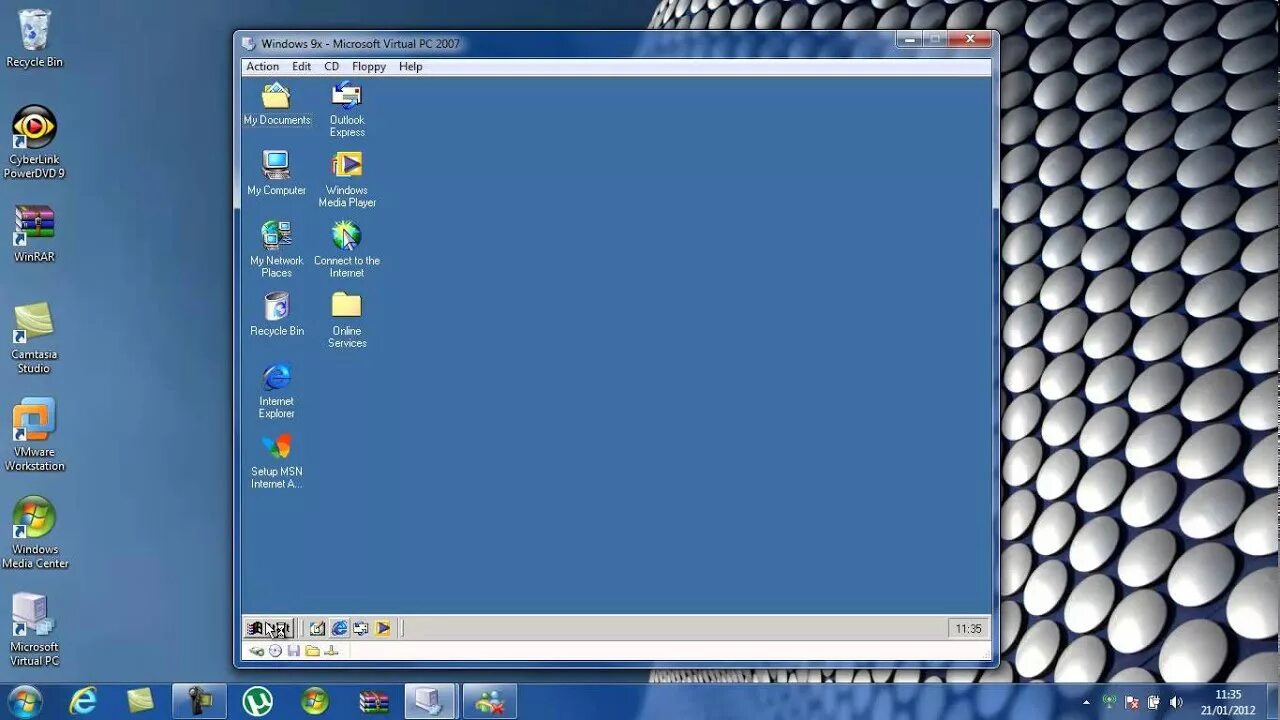Select My Network Places icon
This screenshot has height=720, width=1280.
point(277,250)
